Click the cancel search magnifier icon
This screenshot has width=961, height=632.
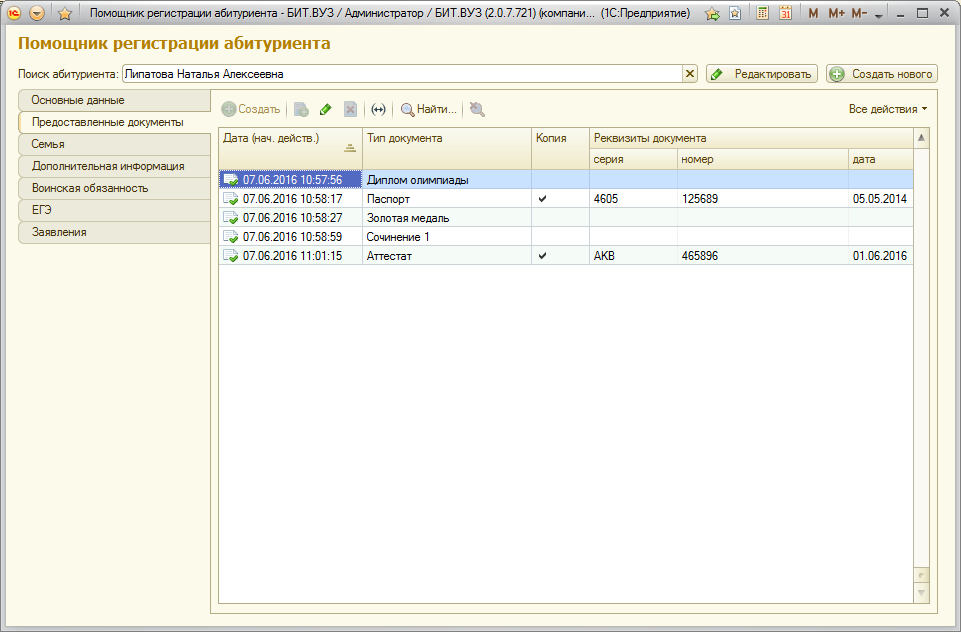point(477,109)
